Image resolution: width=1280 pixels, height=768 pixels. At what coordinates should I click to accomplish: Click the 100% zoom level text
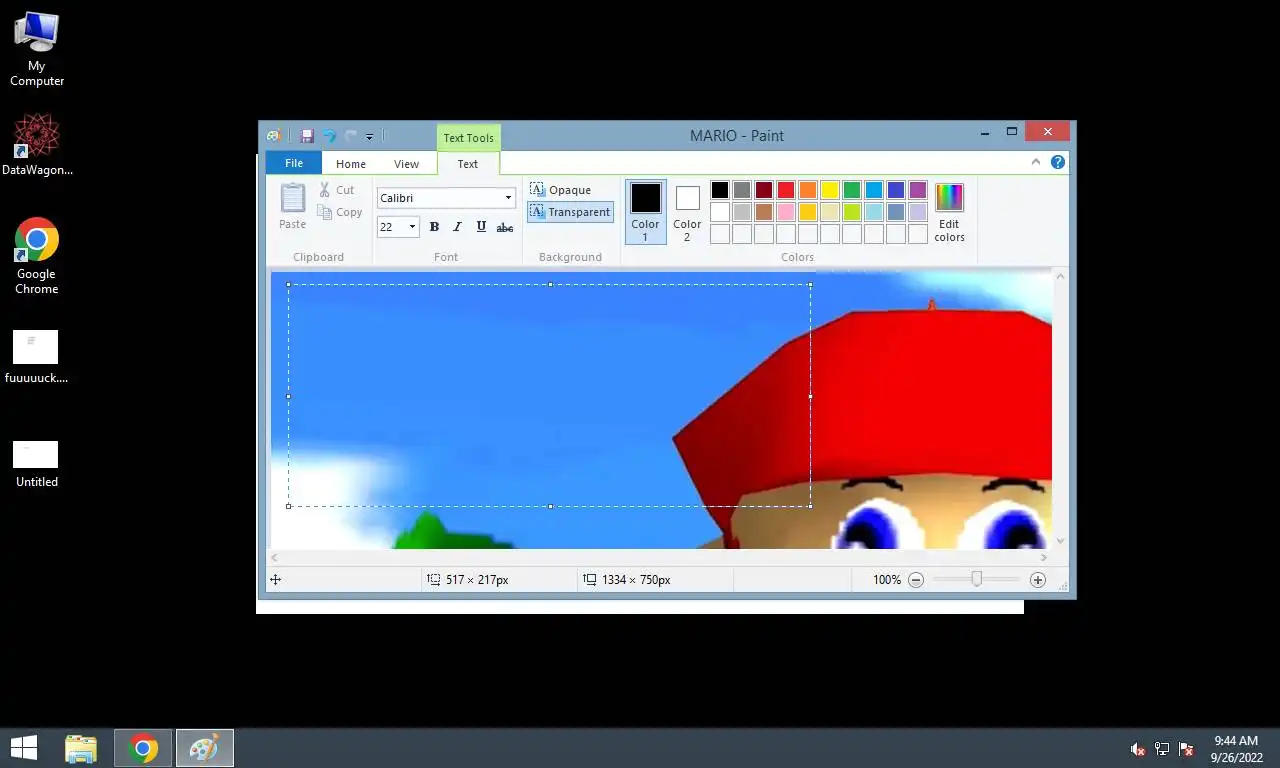(887, 580)
